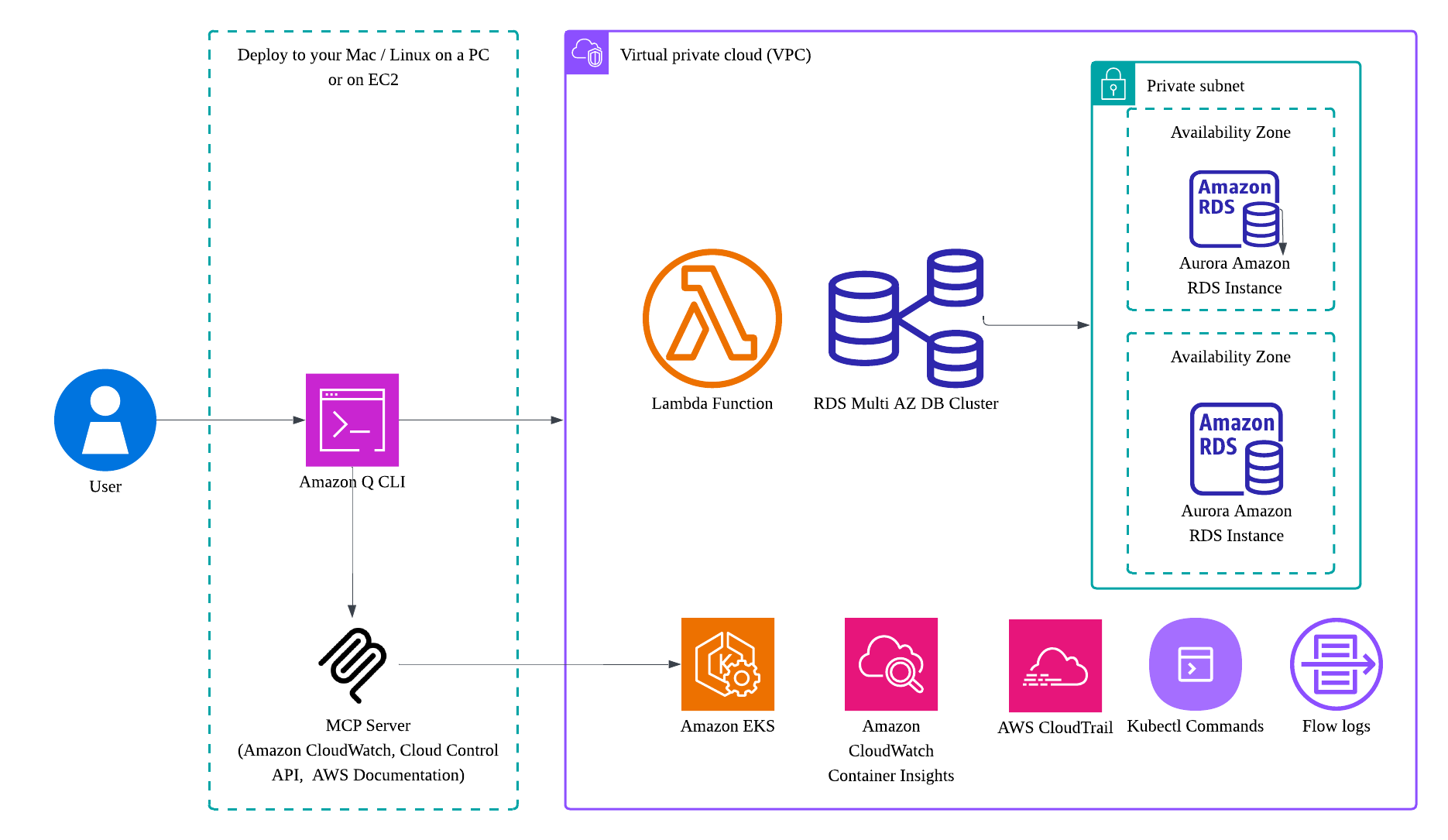Viewport: 1448px width, 840px height.
Task: Click the Deploy to your Mac / Linux text
Action: (x=364, y=56)
